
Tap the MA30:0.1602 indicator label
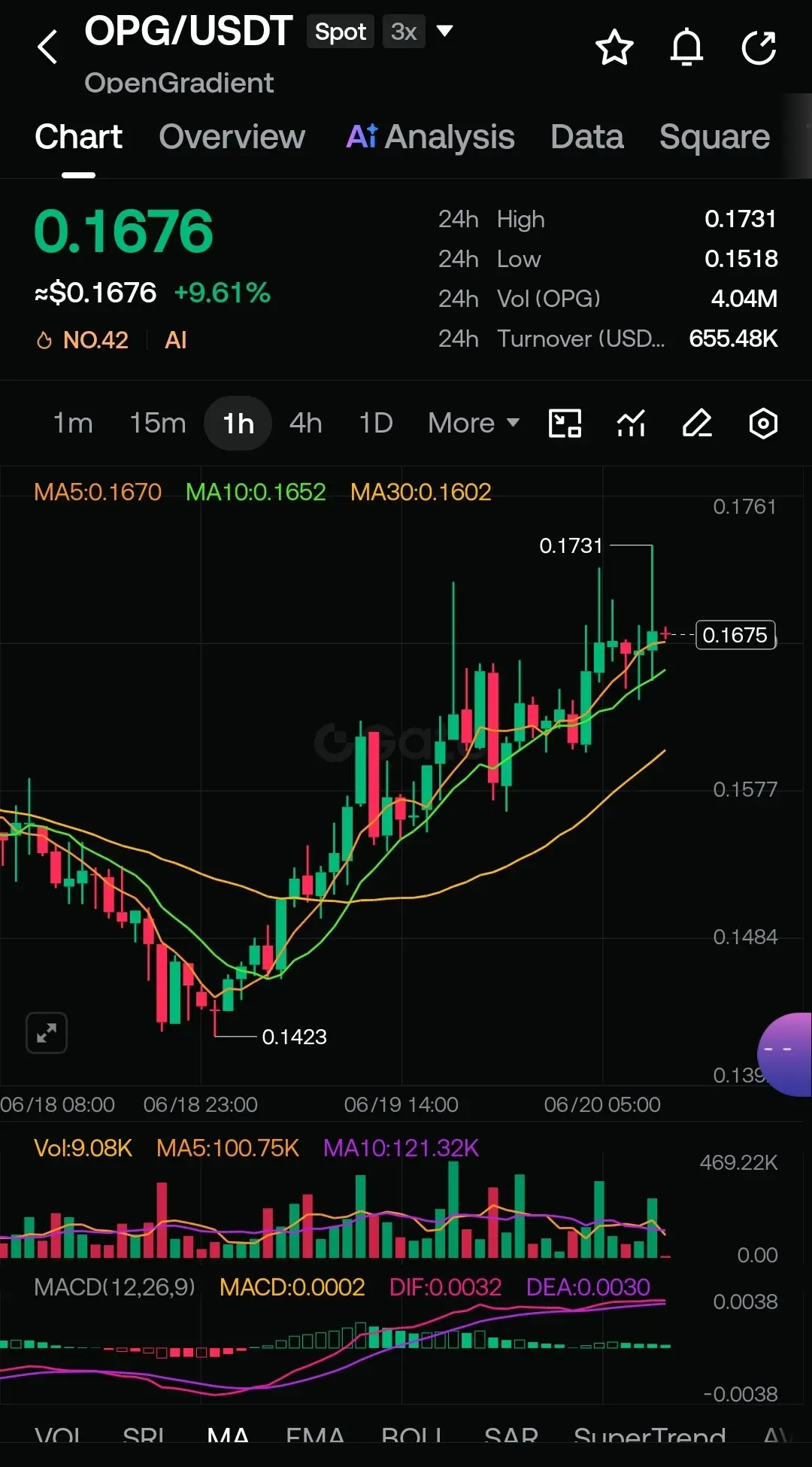(x=420, y=492)
